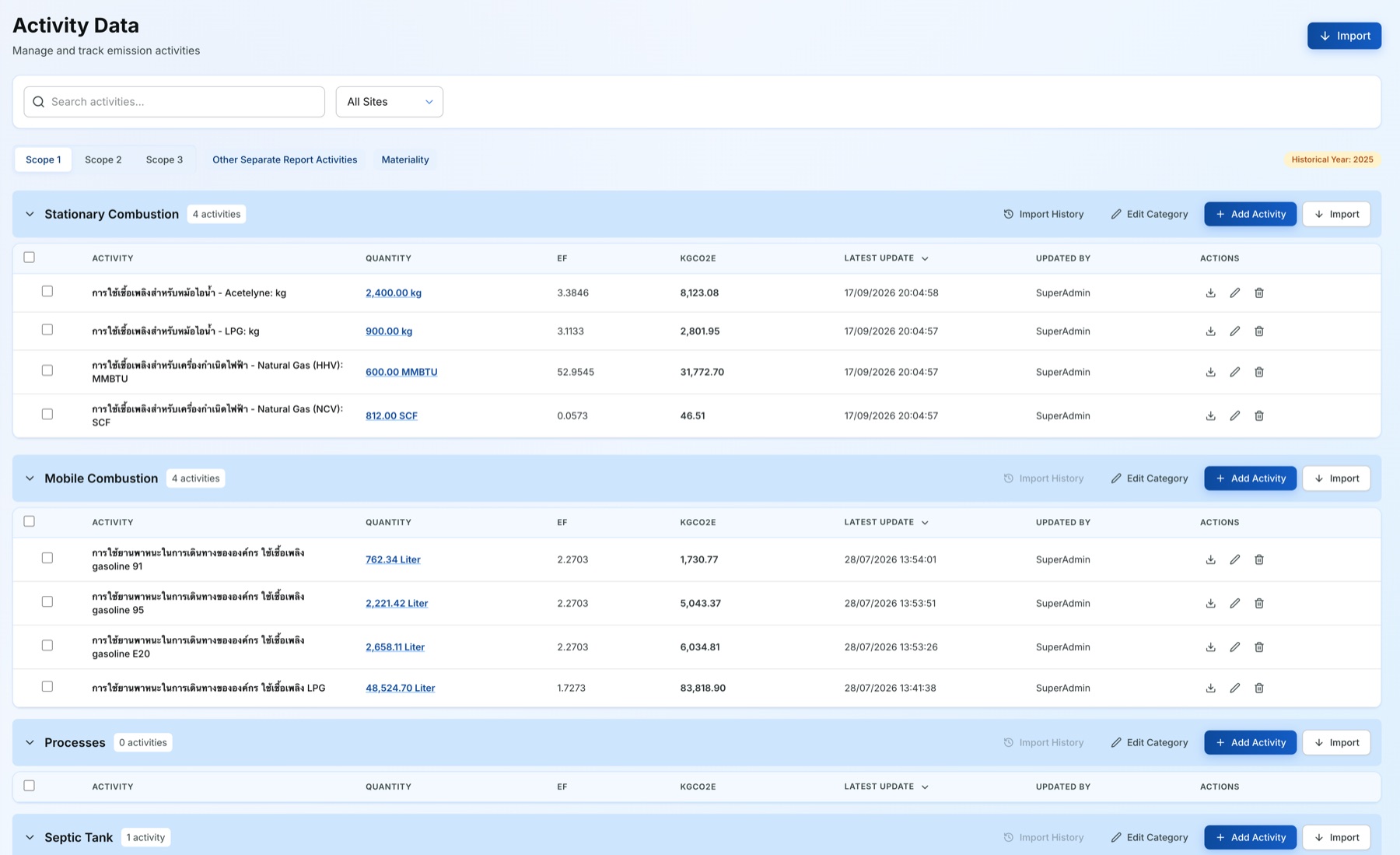
Task: Switch to the Scope 3 tab
Action: click(x=165, y=159)
